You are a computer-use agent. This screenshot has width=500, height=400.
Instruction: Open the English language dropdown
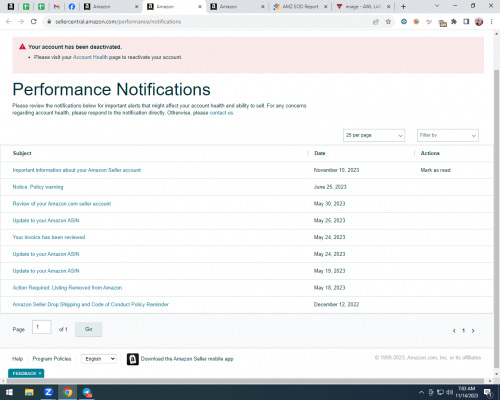[99, 359]
